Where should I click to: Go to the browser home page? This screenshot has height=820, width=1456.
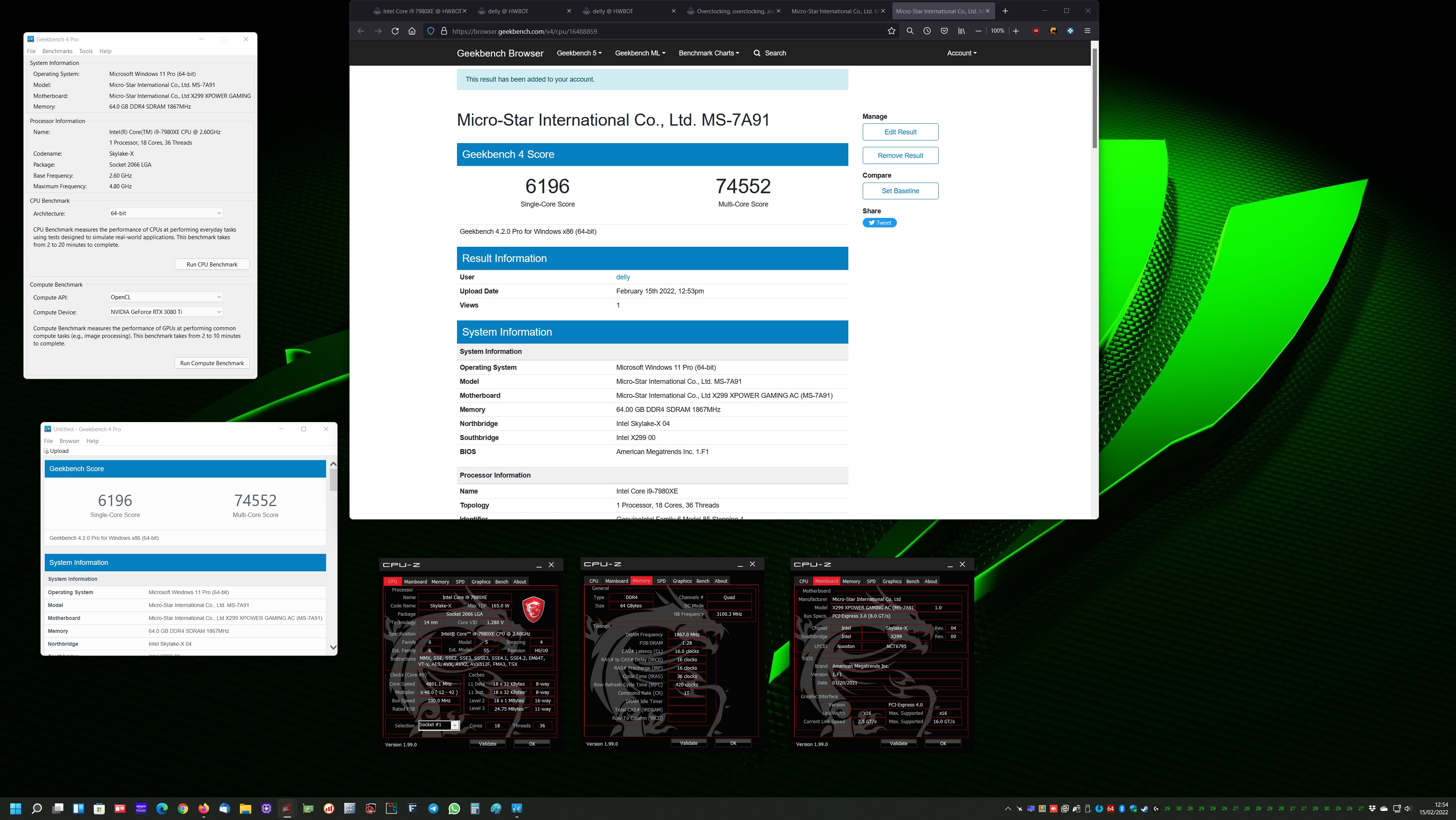pyautogui.click(x=412, y=31)
